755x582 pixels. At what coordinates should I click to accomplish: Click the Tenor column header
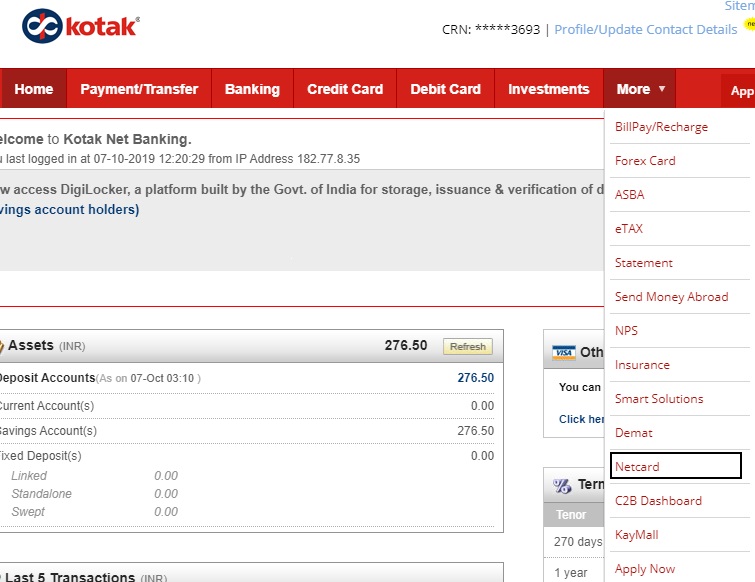(573, 515)
